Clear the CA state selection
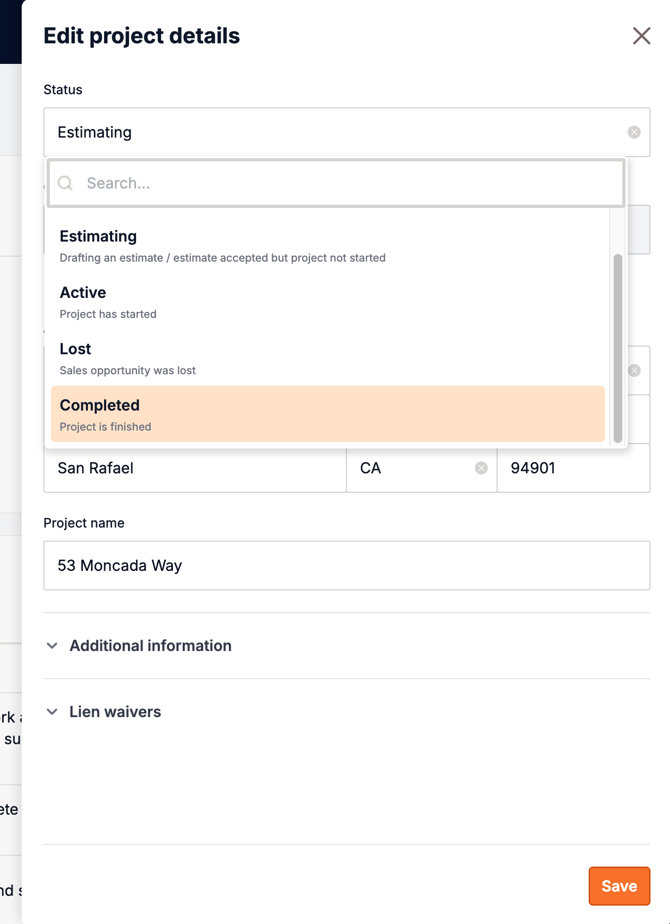The width and height of the screenshot is (670, 924). tap(481, 468)
